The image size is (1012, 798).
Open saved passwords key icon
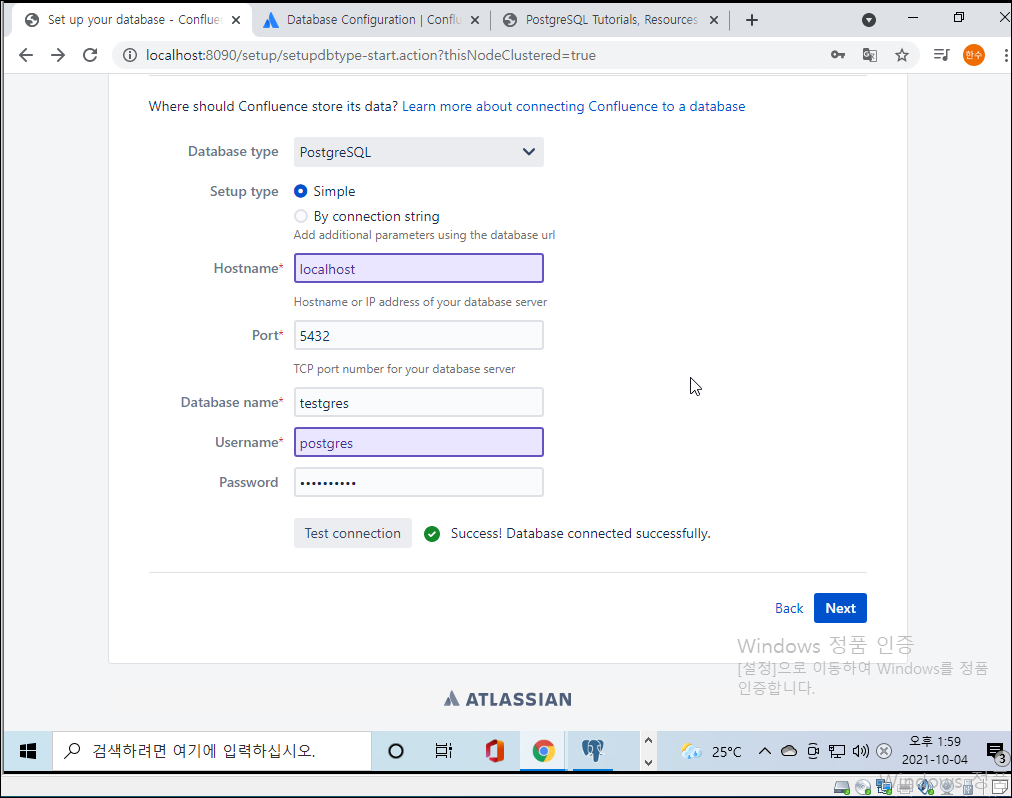click(838, 56)
